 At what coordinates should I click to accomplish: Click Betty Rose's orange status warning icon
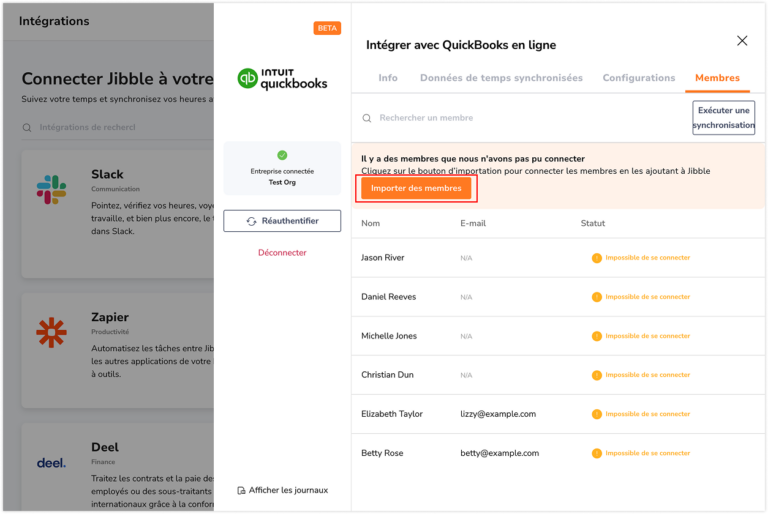coord(597,453)
